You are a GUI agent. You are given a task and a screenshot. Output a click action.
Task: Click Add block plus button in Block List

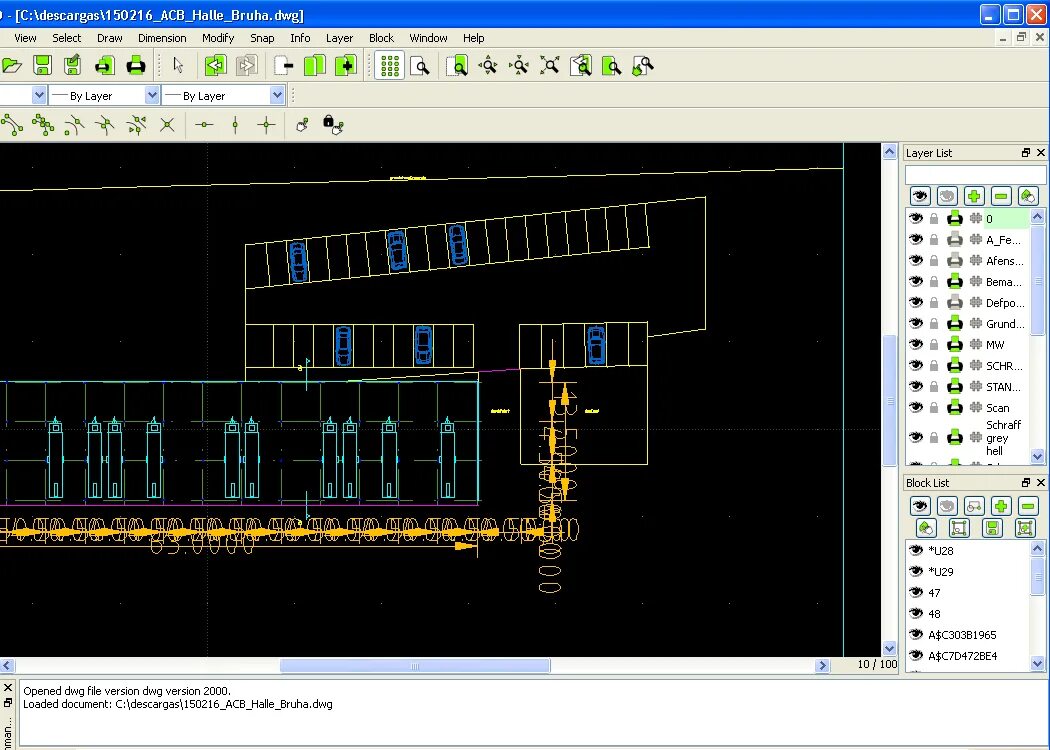point(1001,506)
